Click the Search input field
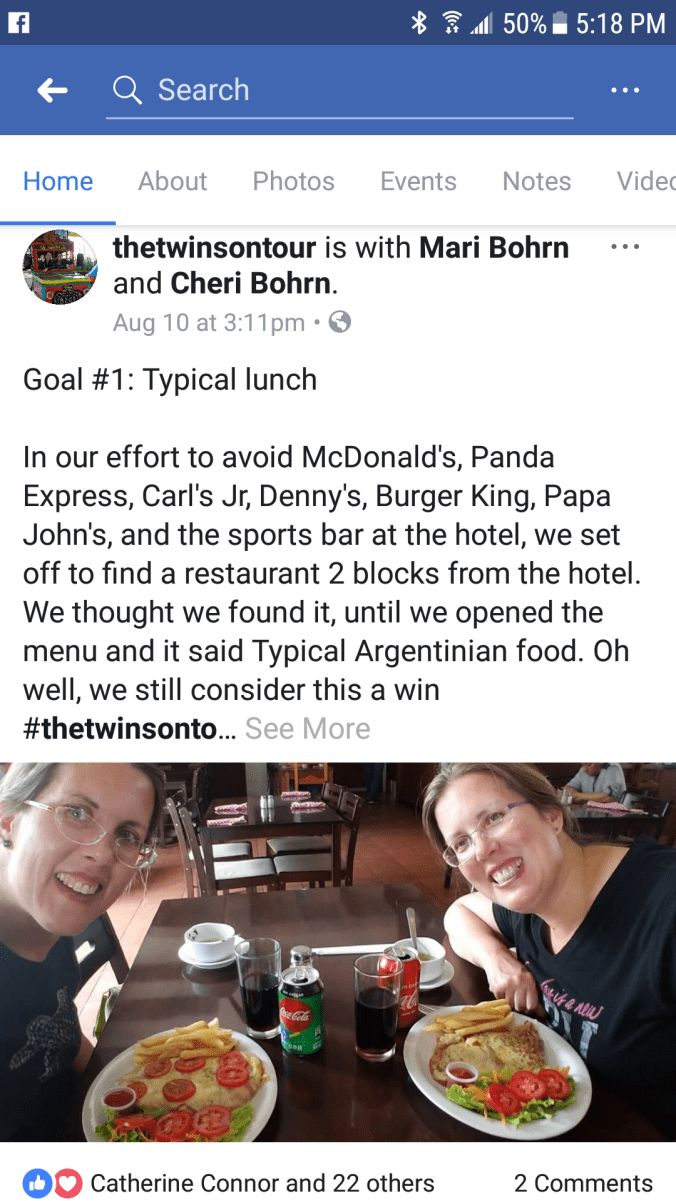The image size is (676, 1201). pos(340,91)
